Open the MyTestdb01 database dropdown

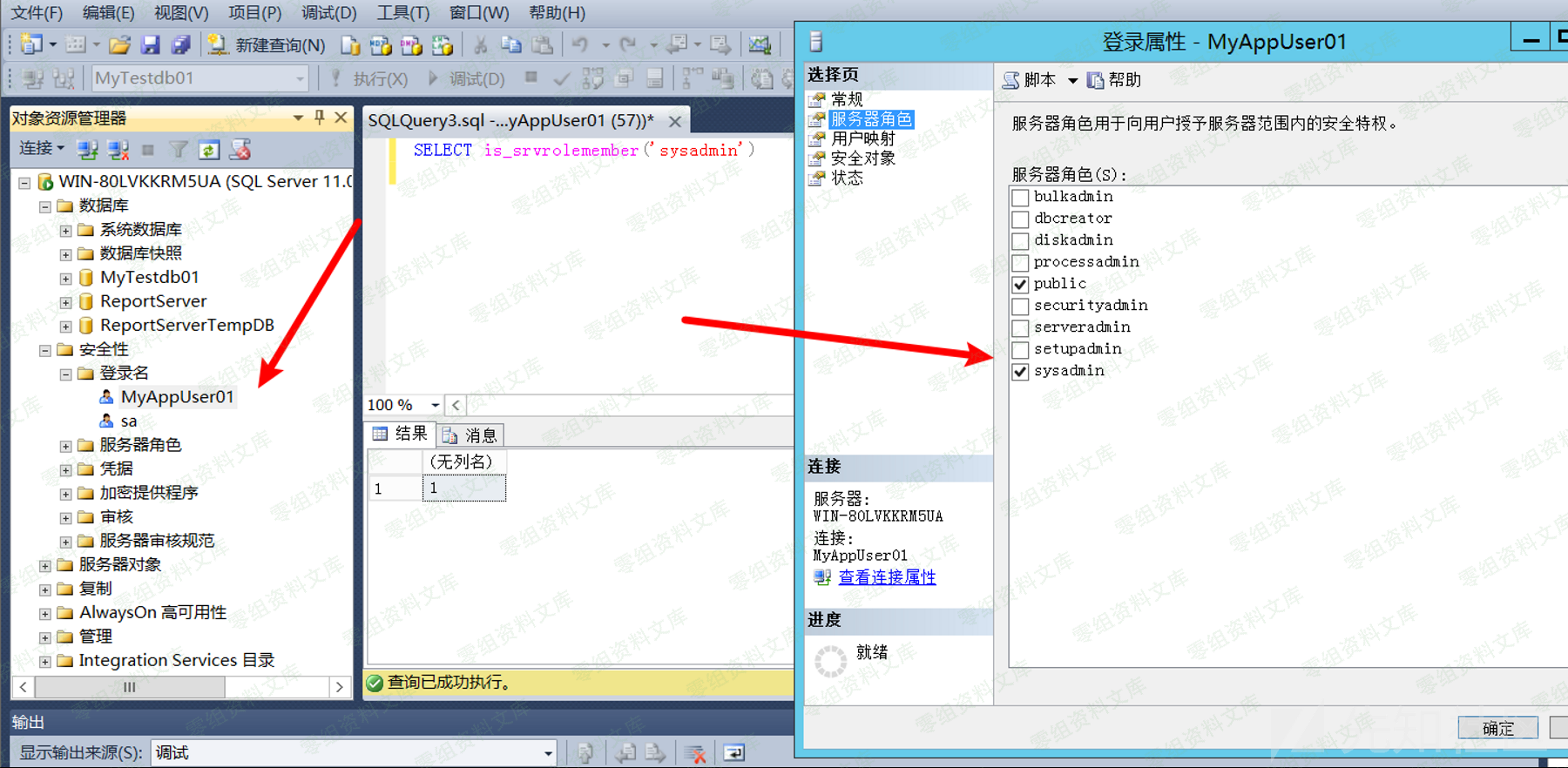[x=300, y=78]
